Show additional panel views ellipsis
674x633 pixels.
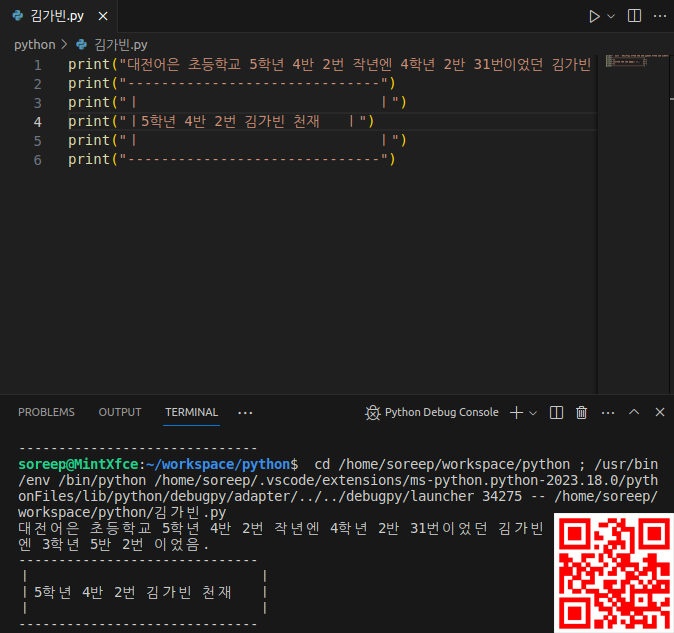pyautogui.click(x=245, y=412)
